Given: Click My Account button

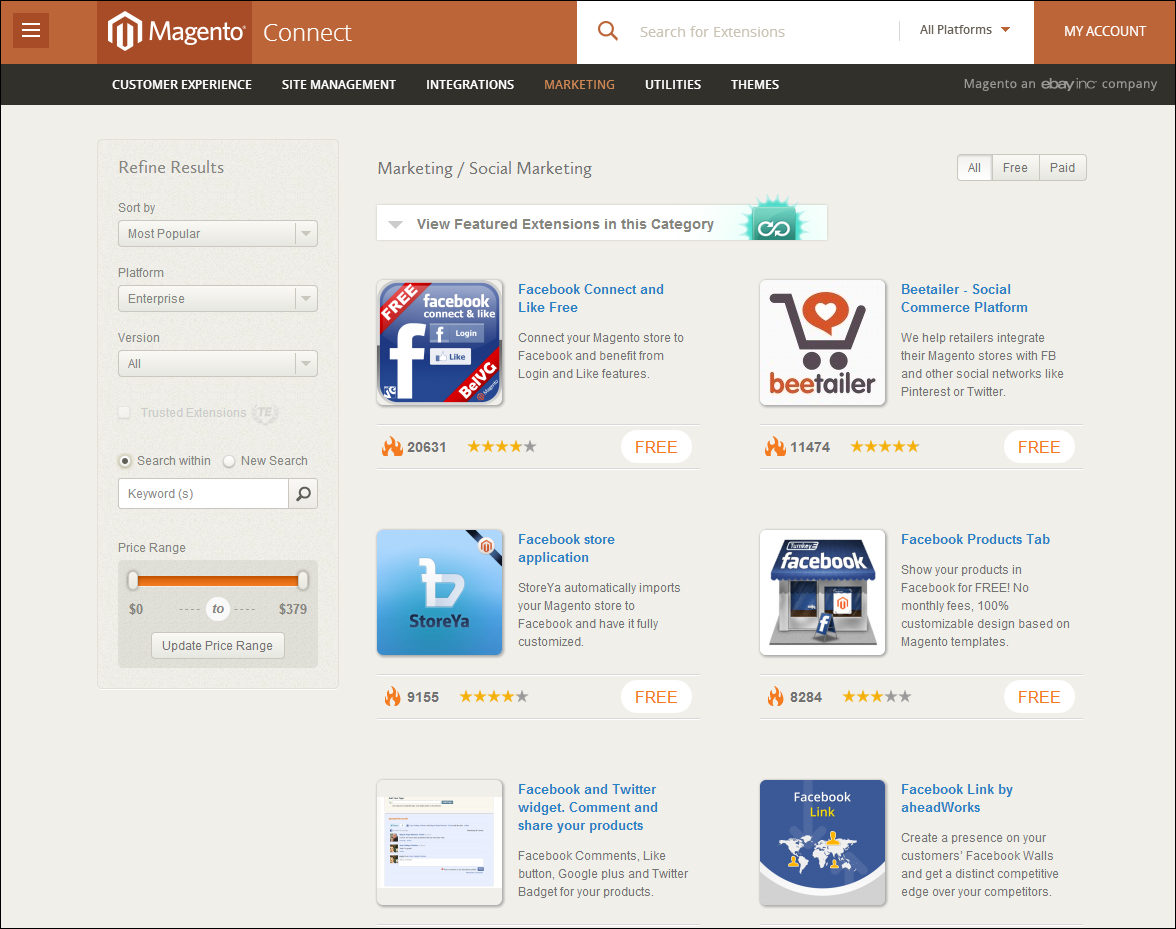Looking at the screenshot, I should click(x=1105, y=31).
